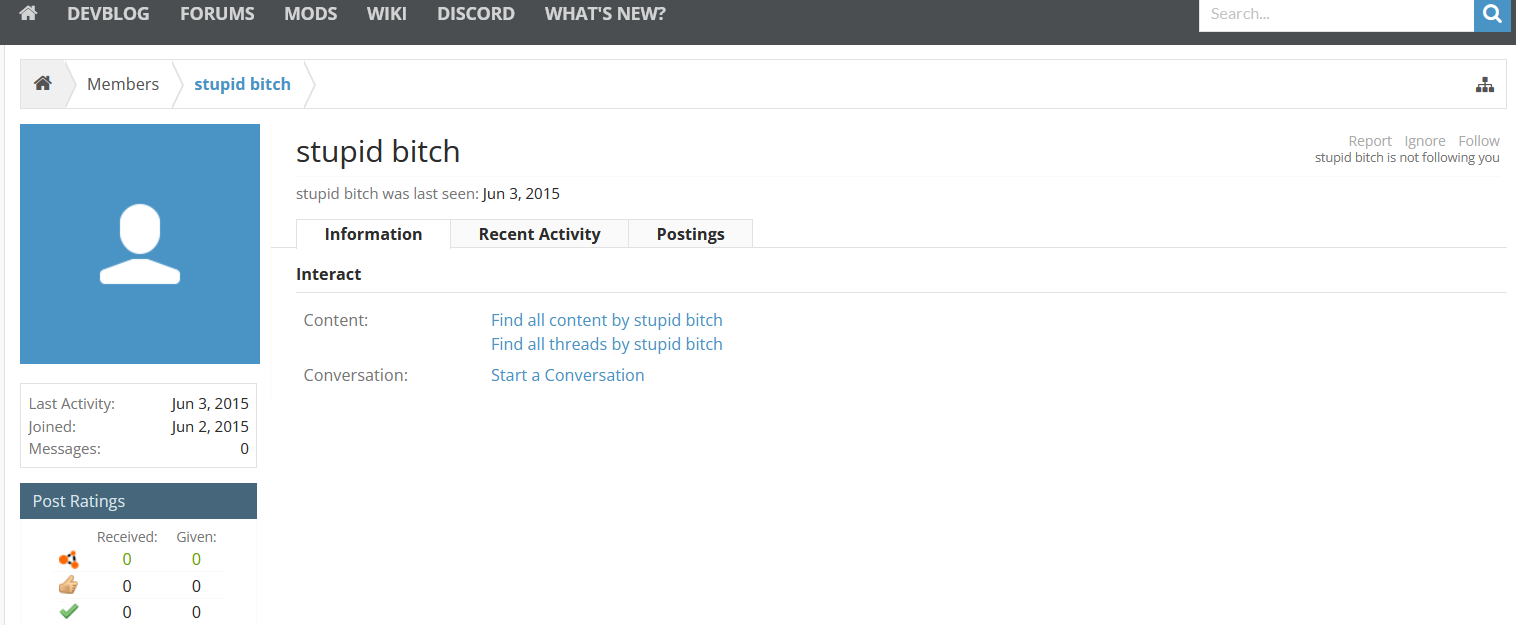Click the green checkmark rating icon
The width and height of the screenshot is (1516, 625).
(68, 611)
